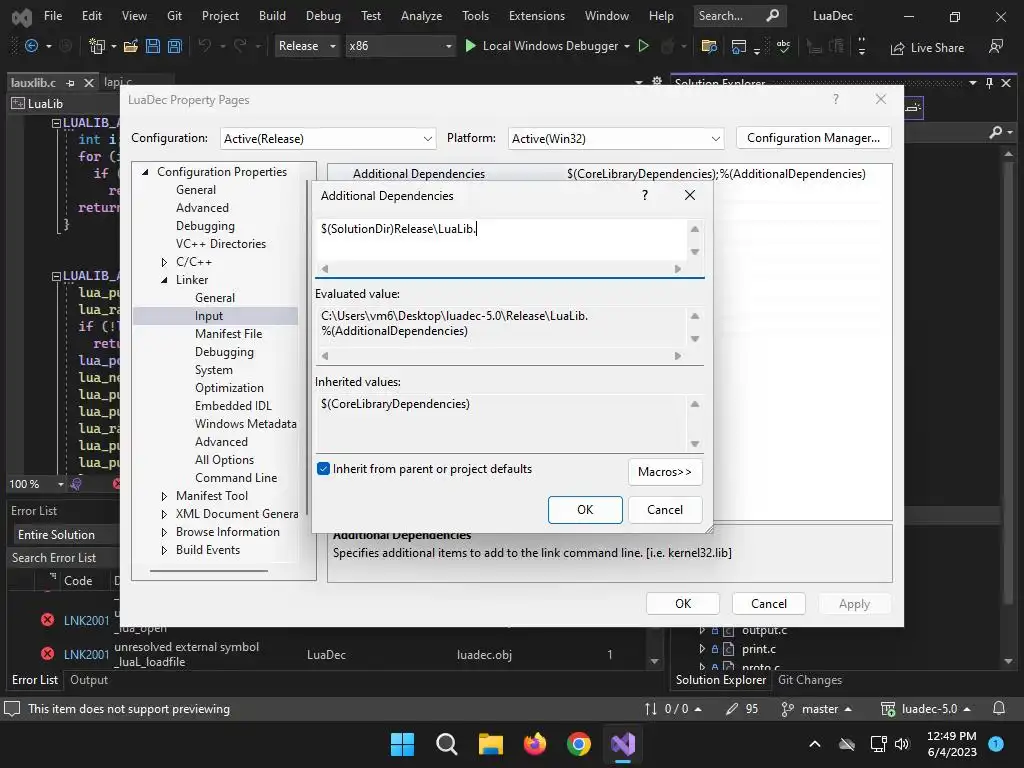Image resolution: width=1024 pixels, height=768 pixels.
Task: Open the Configuration dropdown Active(Release)
Action: point(328,138)
